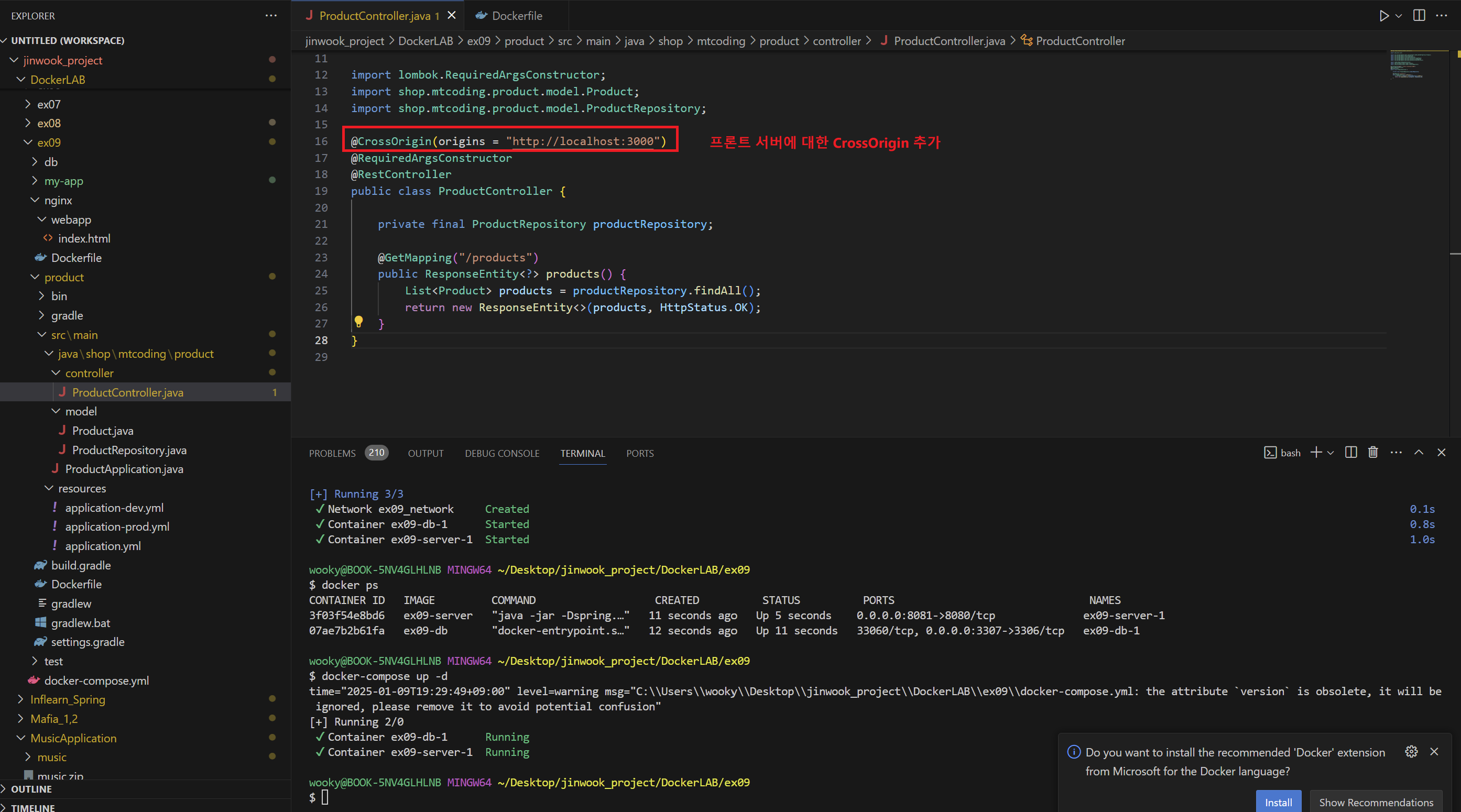1461x812 pixels.
Task: Open the notification gear settings icon
Action: pyautogui.click(x=1411, y=752)
